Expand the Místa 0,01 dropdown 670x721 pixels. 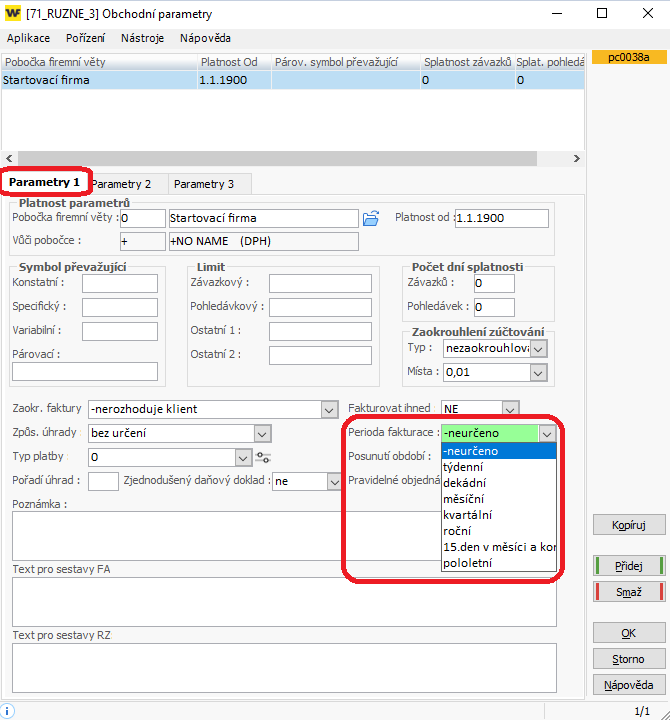pos(538,372)
